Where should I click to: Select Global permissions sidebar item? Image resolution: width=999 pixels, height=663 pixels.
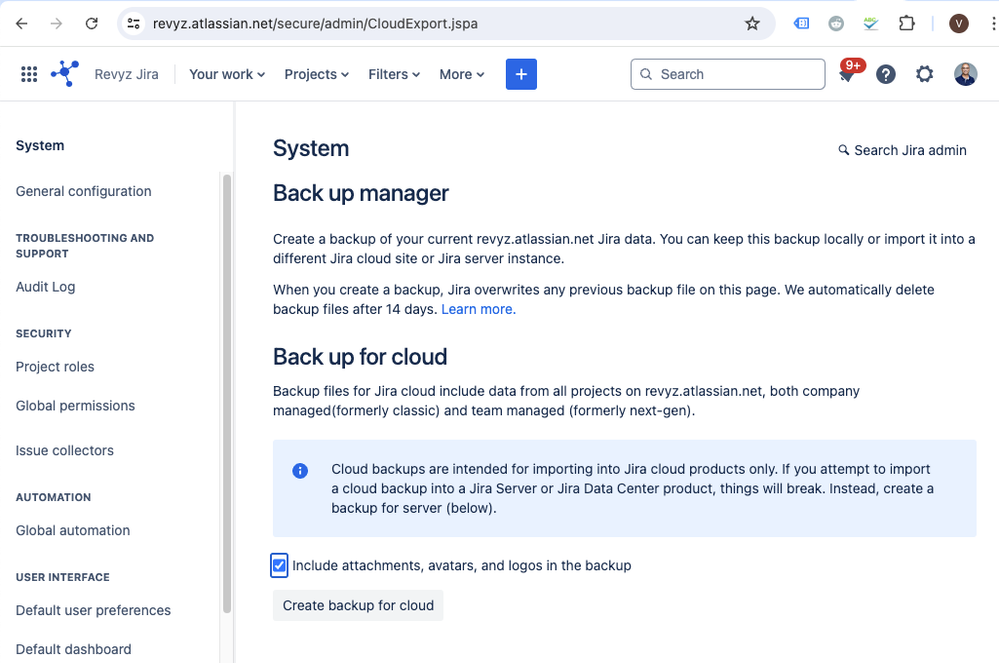click(75, 406)
